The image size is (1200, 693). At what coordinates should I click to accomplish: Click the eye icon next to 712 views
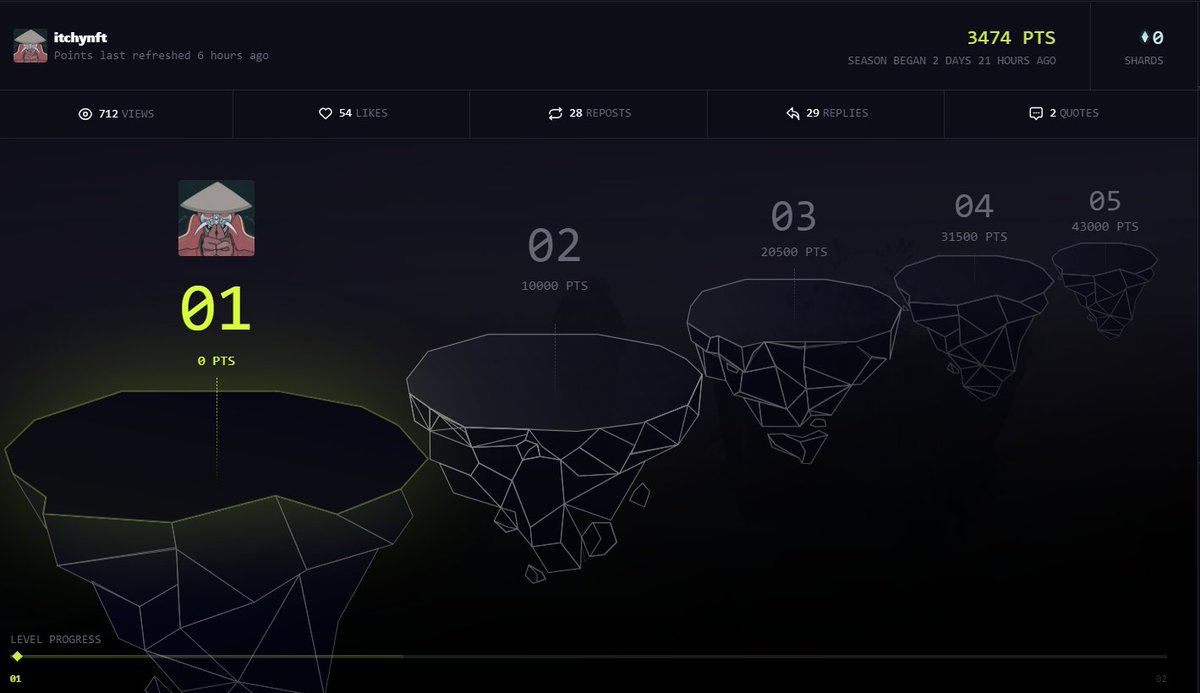87,113
